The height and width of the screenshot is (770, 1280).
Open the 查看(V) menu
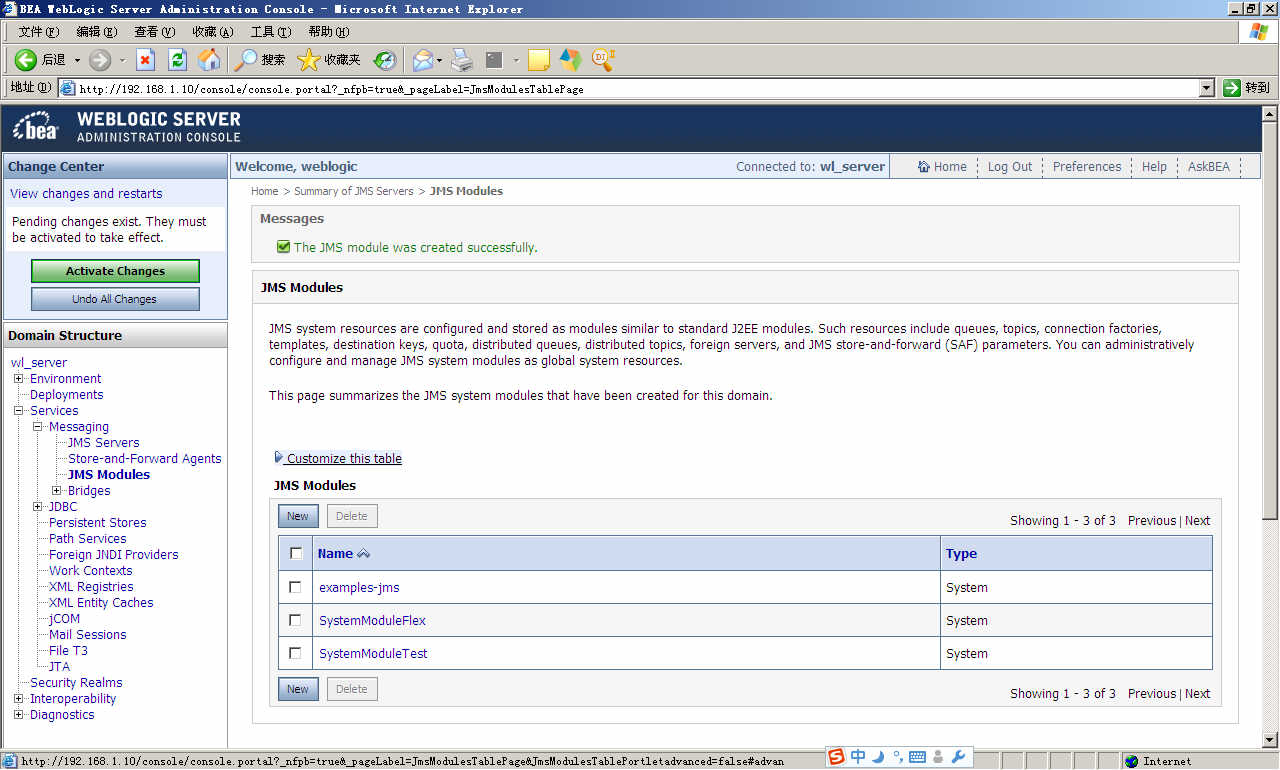pyautogui.click(x=154, y=32)
